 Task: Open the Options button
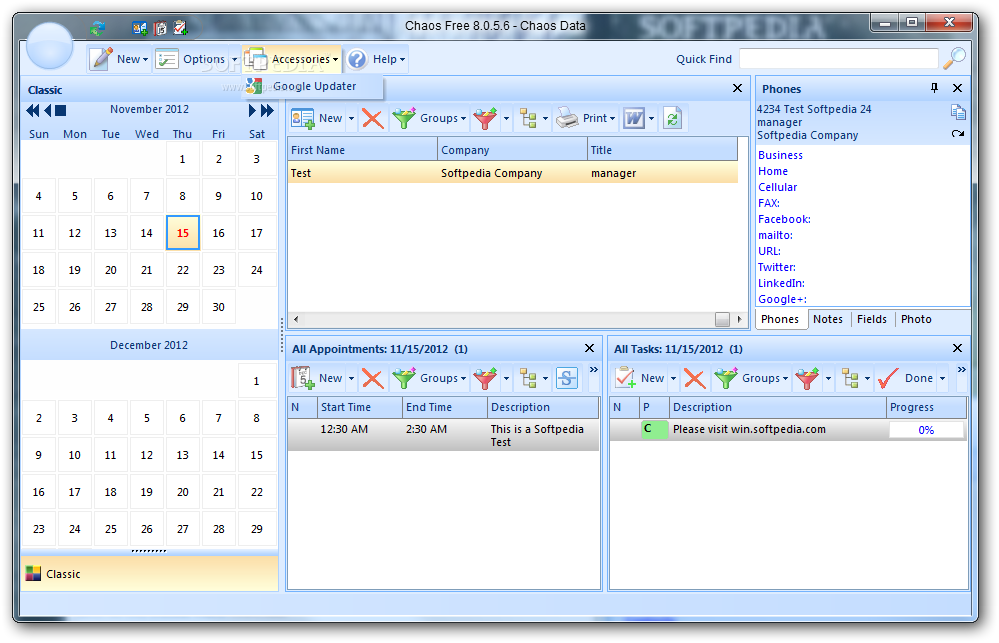pos(190,59)
